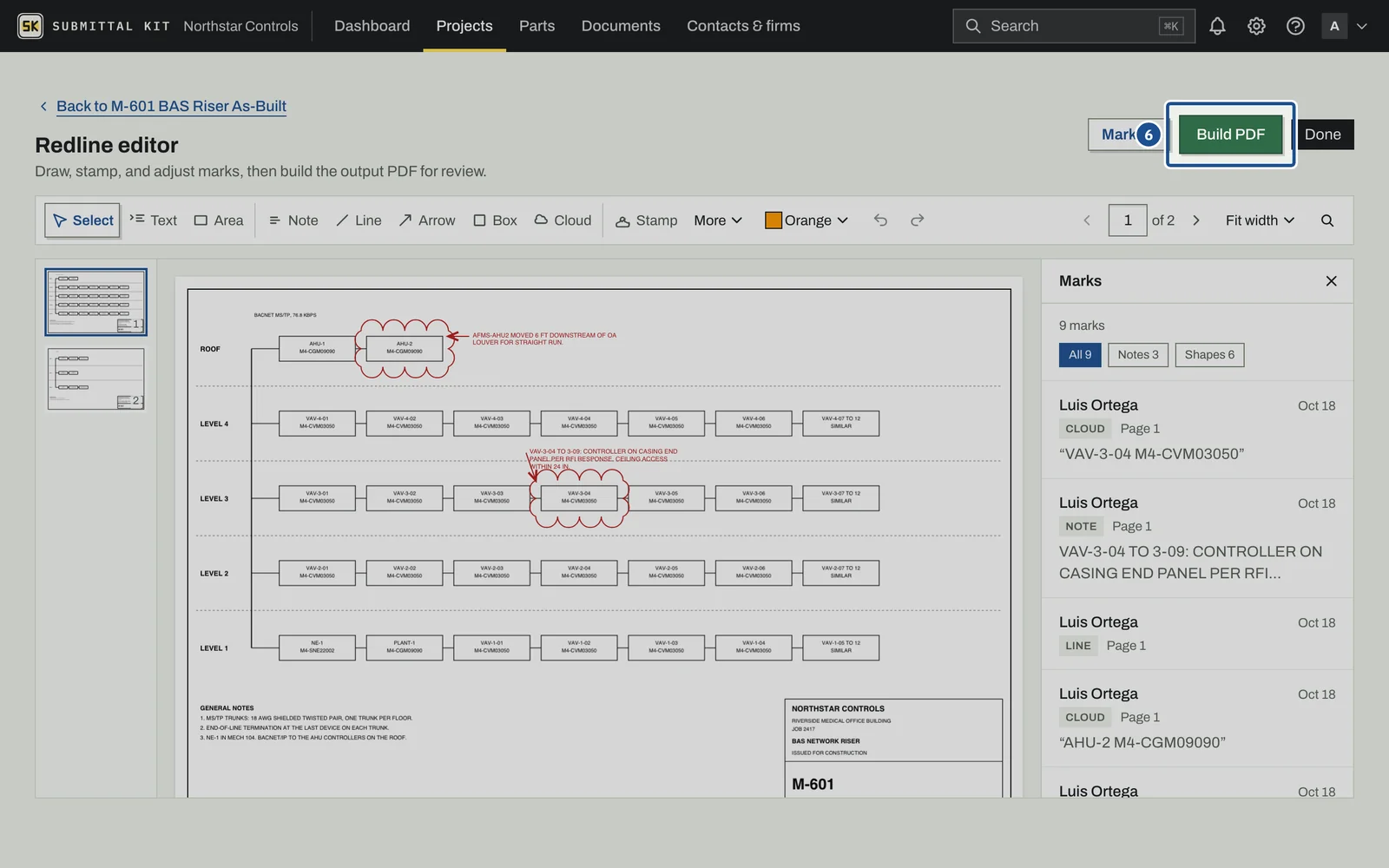Go to previous page arrow
This screenshot has width=1389, height=868.
[1087, 220]
